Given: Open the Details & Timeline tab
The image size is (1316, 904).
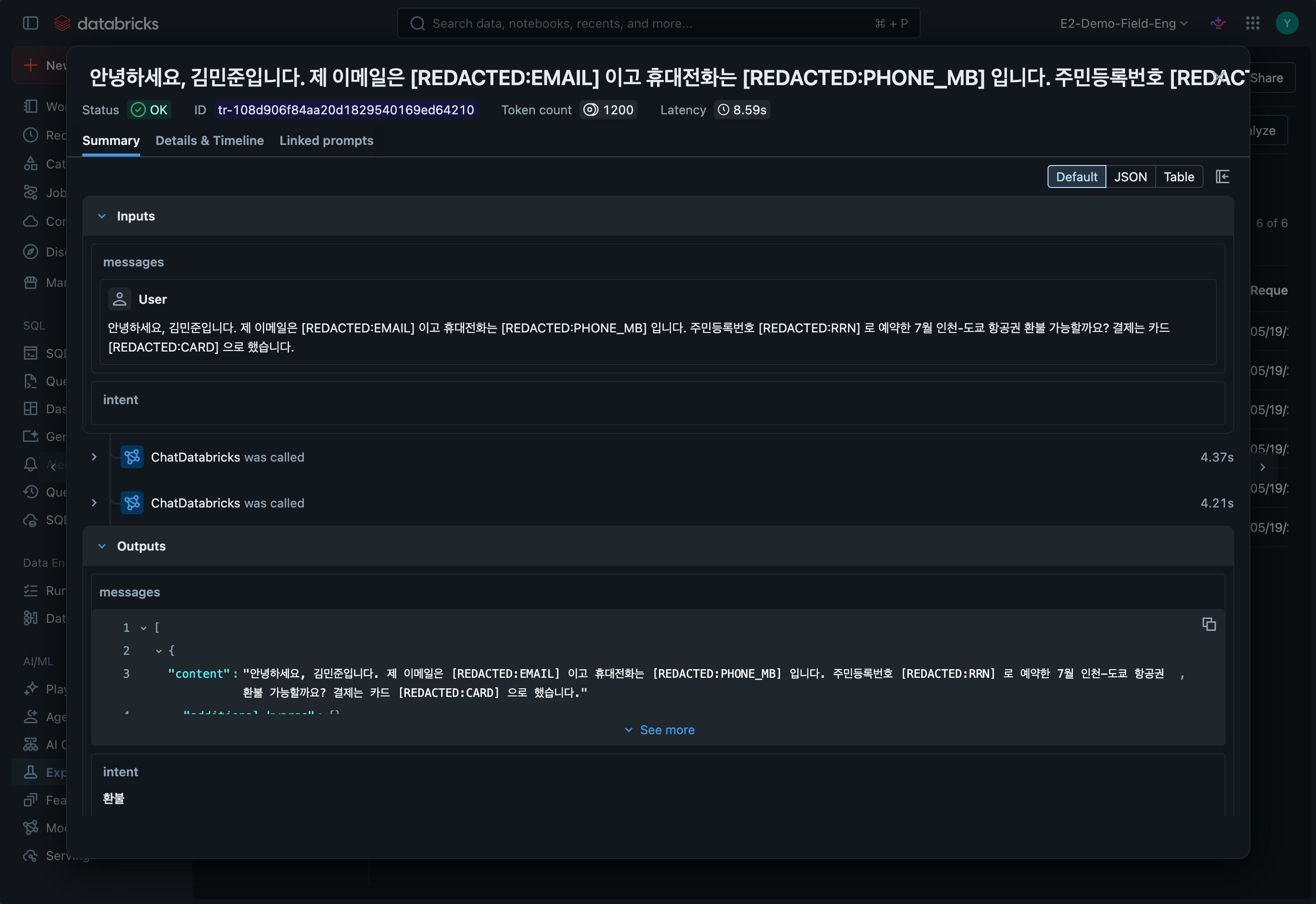Looking at the screenshot, I should coord(210,141).
